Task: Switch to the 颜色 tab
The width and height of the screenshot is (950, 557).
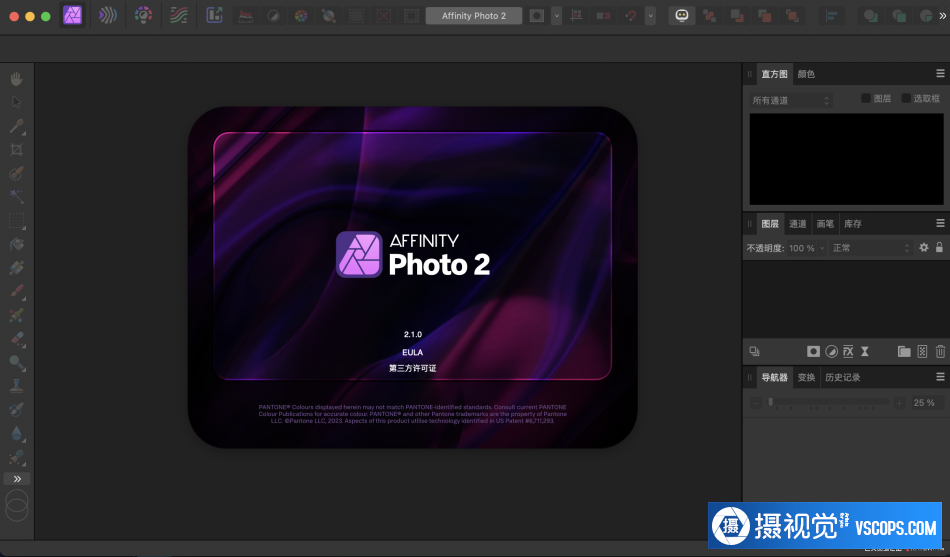Action: [x=806, y=74]
